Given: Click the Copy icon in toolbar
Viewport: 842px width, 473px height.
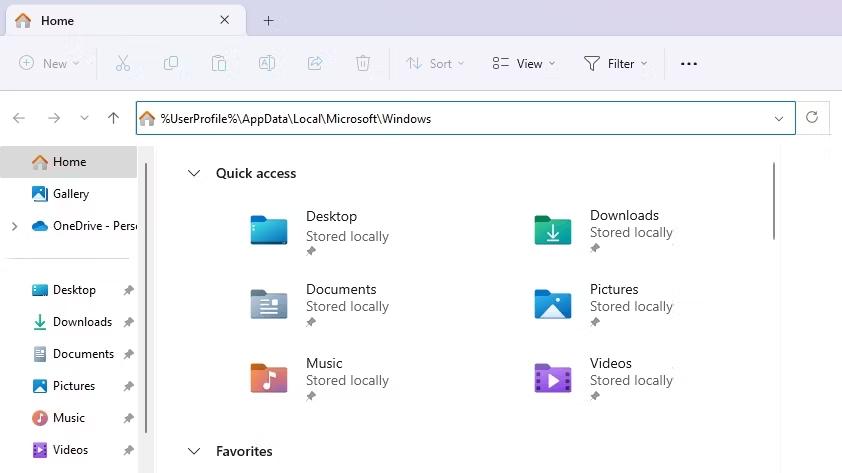Looking at the screenshot, I should [x=171, y=63].
